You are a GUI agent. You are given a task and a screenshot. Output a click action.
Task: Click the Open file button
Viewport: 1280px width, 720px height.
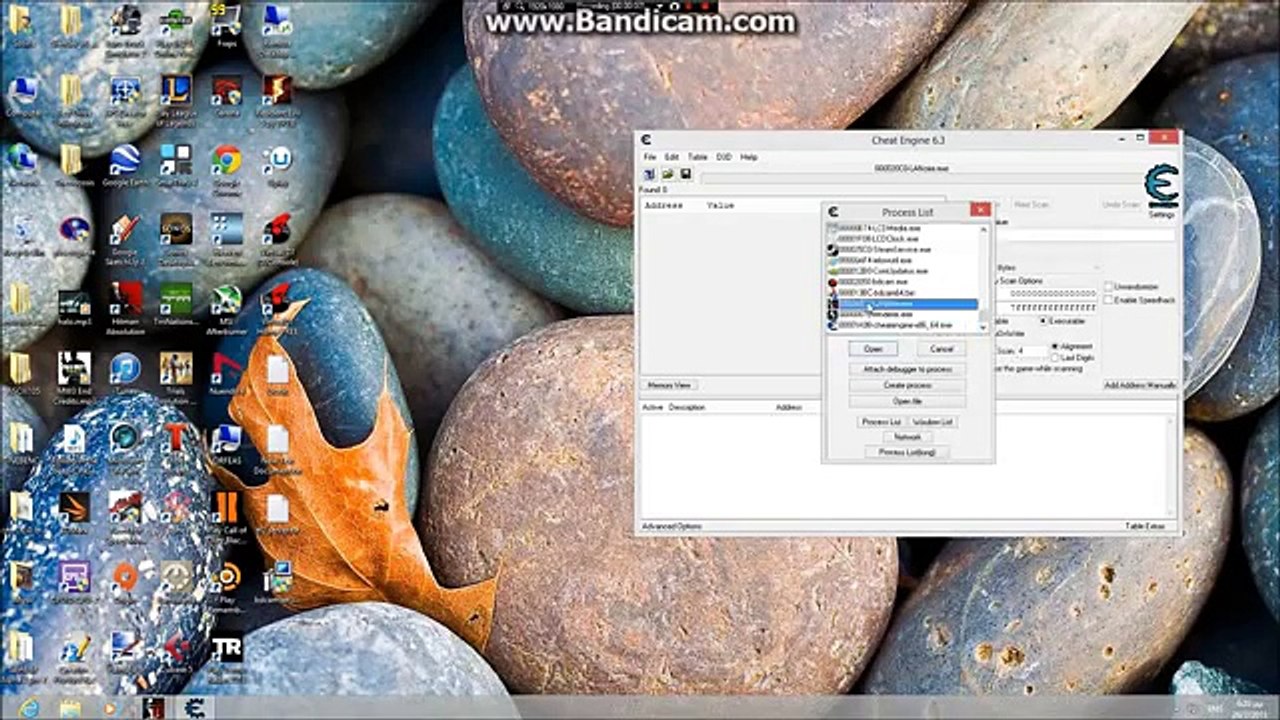coord(908,401)
